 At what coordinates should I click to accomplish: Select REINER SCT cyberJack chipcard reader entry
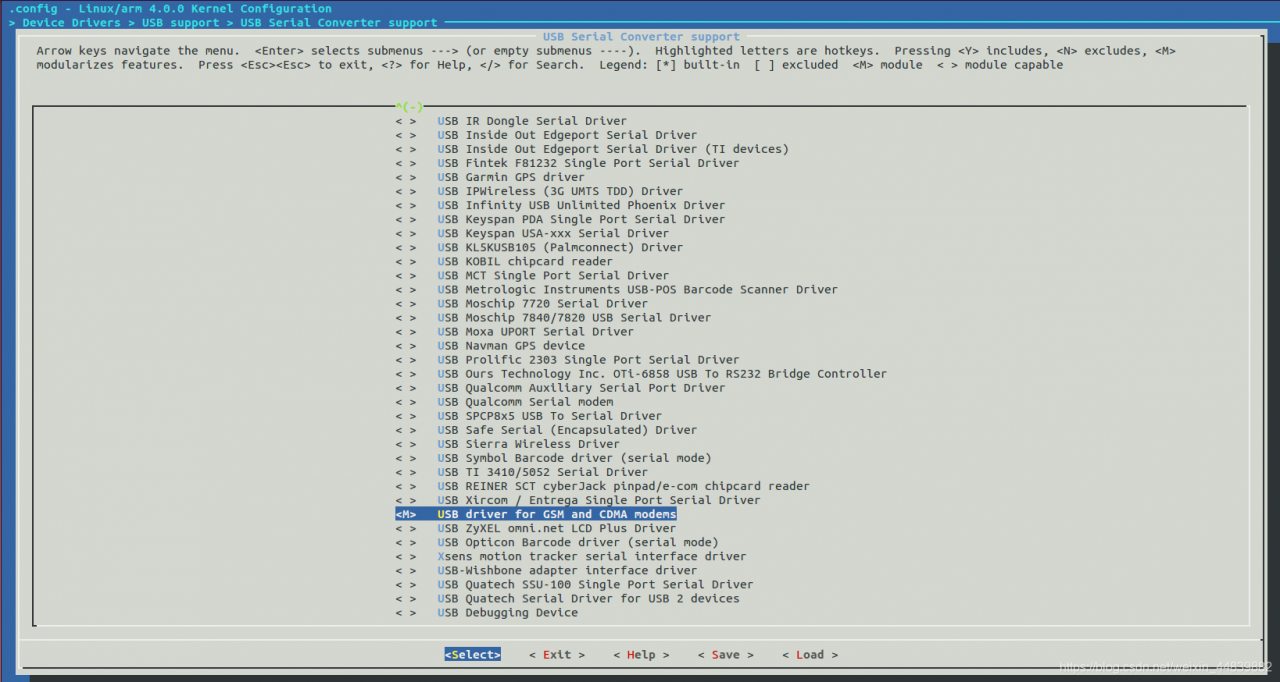(x=623, y=486)
